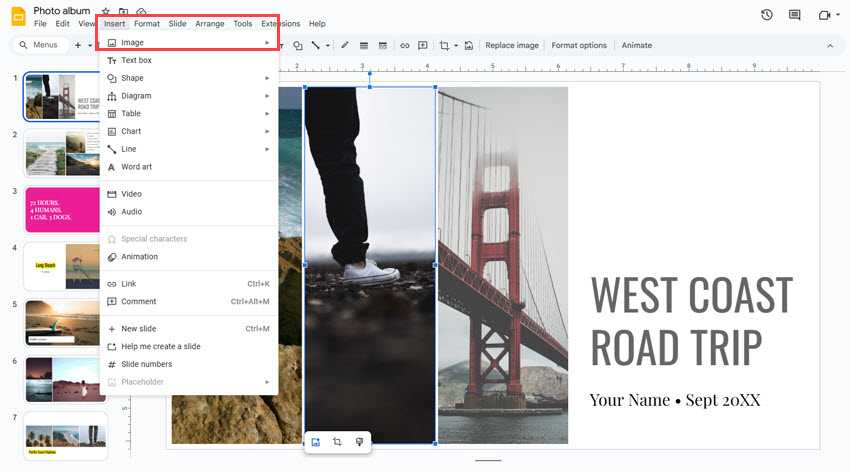Image resolution: width=850 pixels, height=472 pixels.
Task: Open the Arrange menu
Action: [210, 24]
